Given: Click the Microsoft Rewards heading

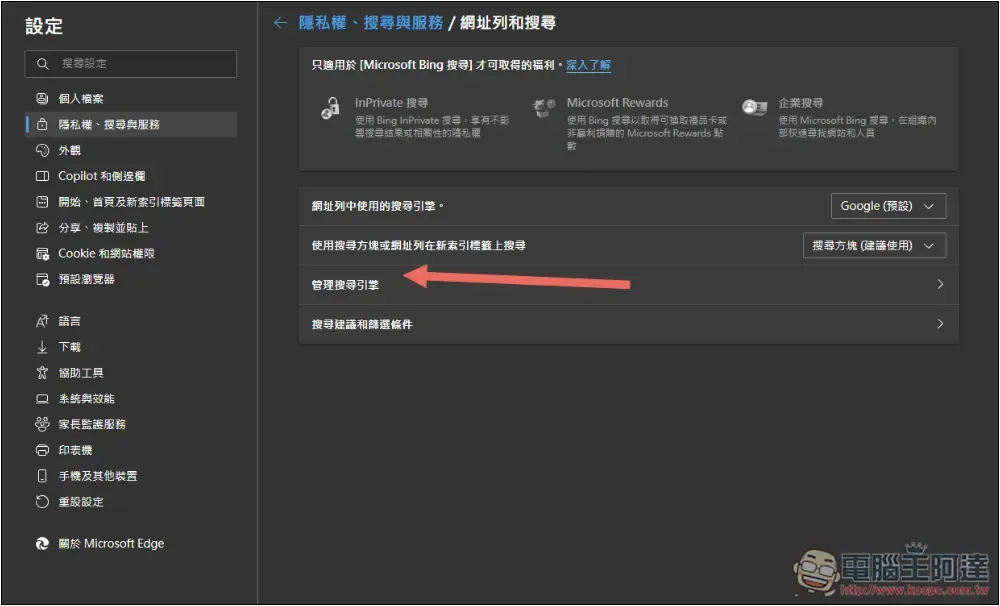Looking at the screenshot, I should 617,103.
